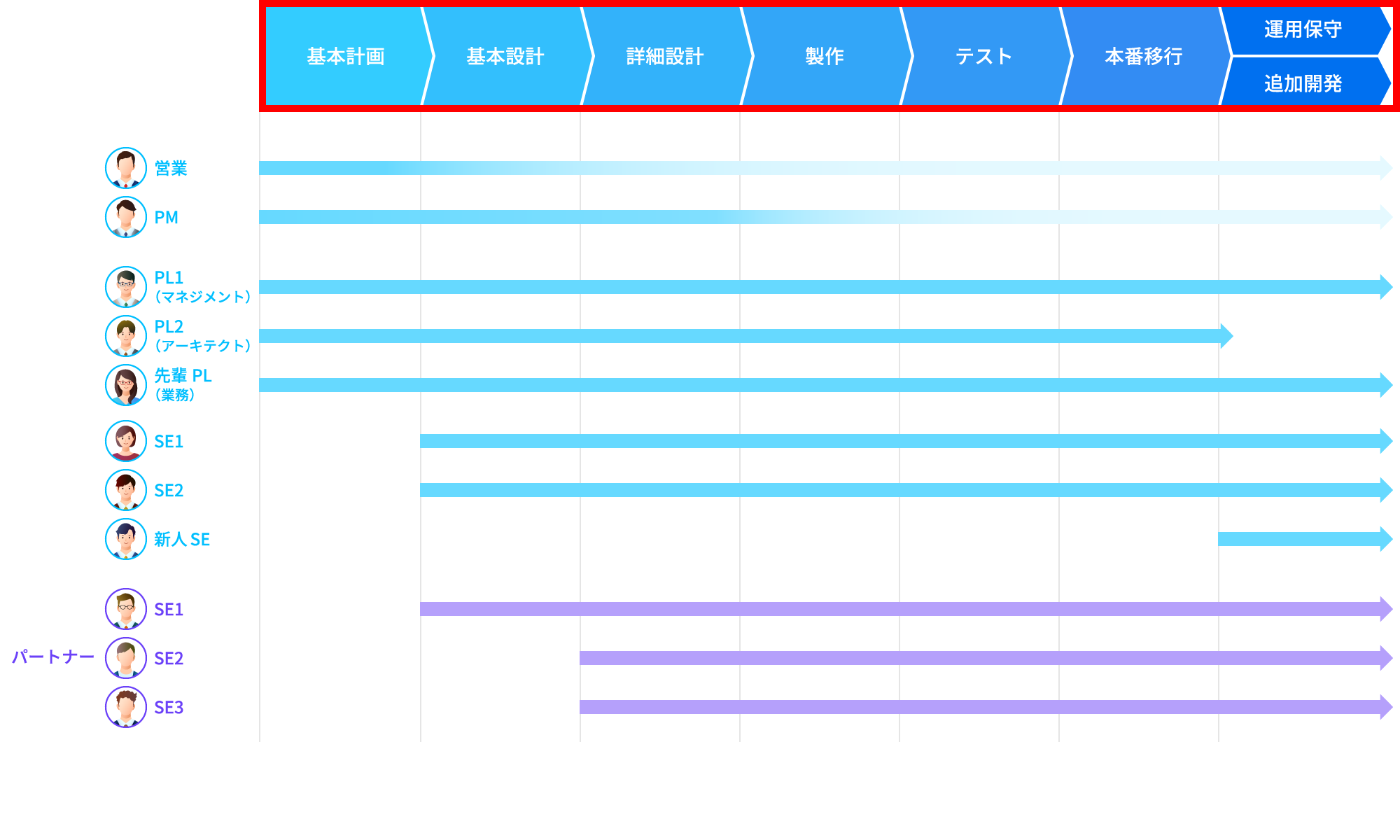Screen dimensions: 1400x840
Task: Select the 基本計画 phase step
Action: tap(346, 56)
